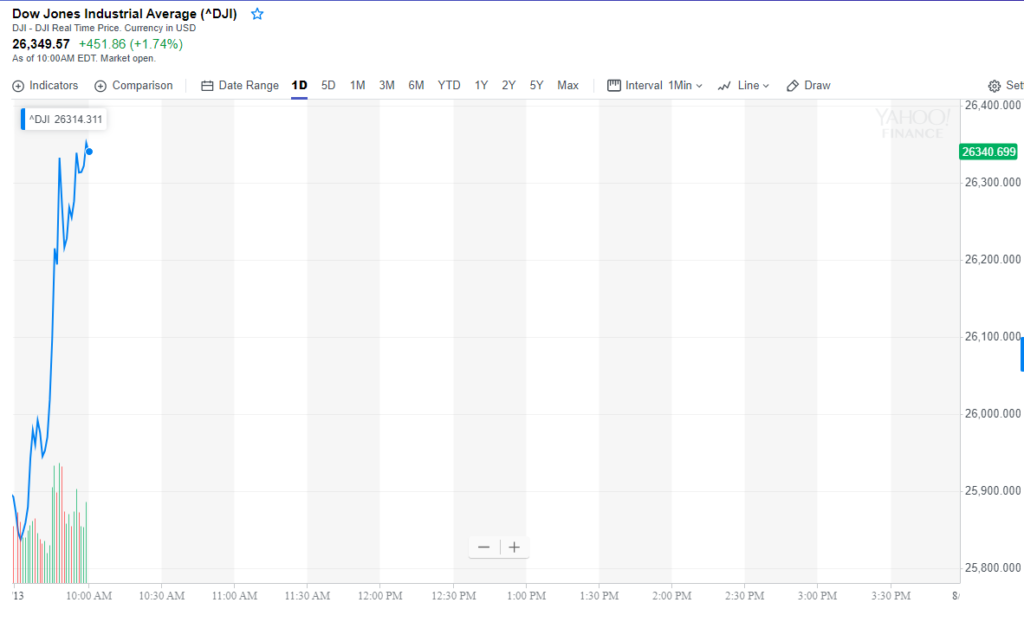
Task: Switch to the 5D range
Action: (x=328, y=86)
